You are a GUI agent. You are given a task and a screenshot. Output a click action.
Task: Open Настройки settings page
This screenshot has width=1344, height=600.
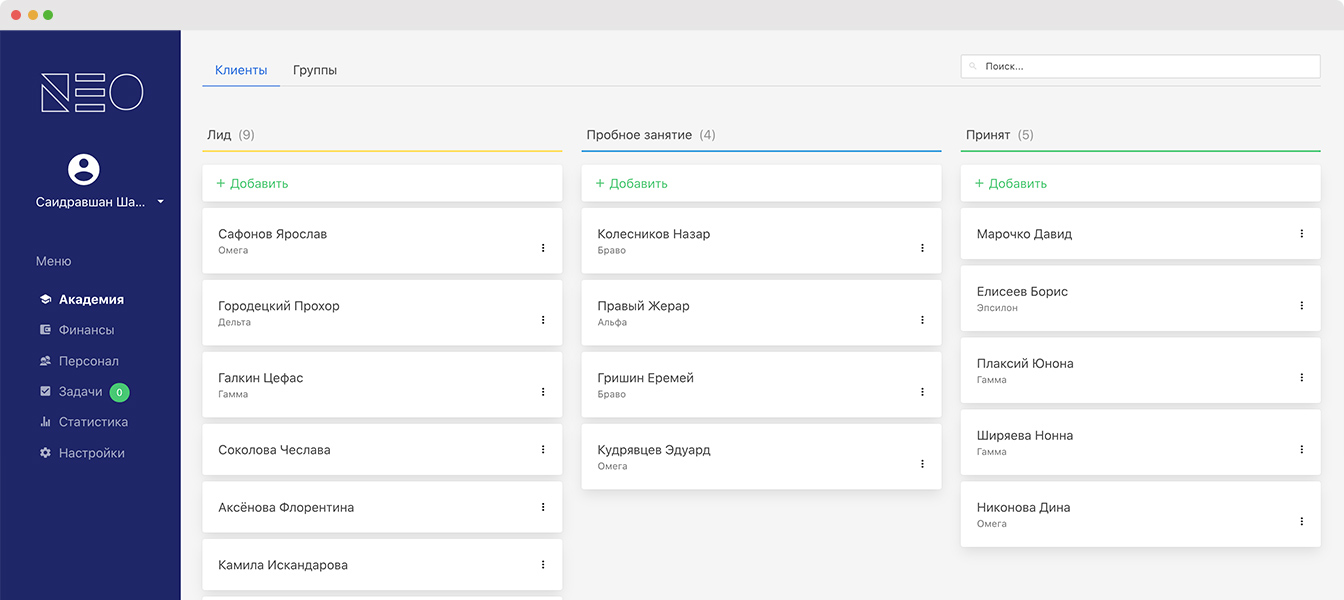point(91,453)
